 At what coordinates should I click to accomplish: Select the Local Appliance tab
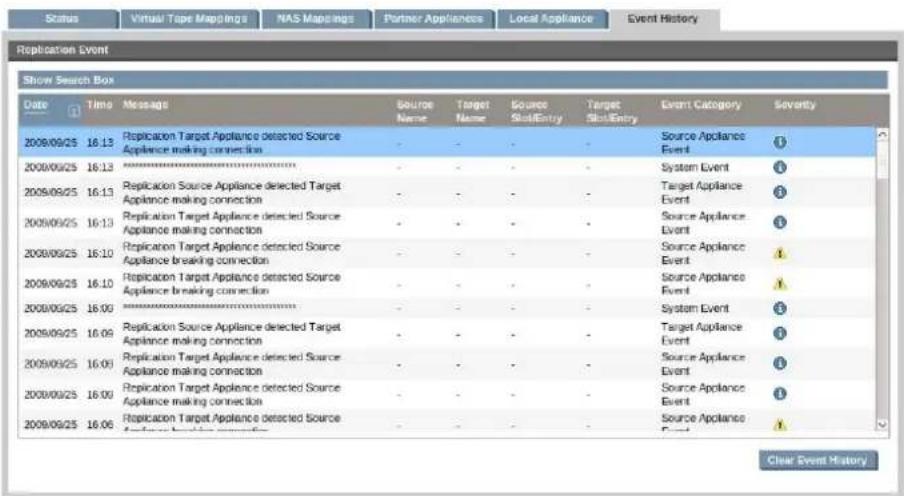(551, 19)
